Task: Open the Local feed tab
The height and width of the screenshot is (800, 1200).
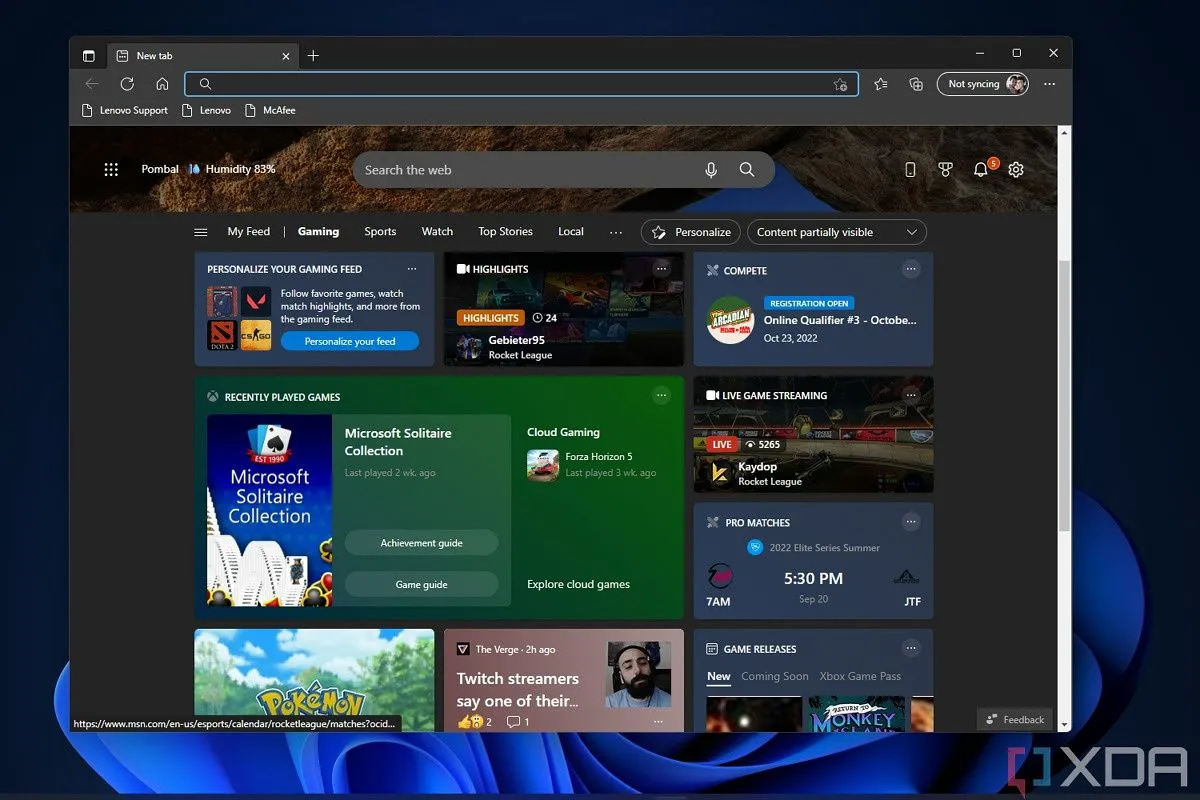Action: click(571, 232)
